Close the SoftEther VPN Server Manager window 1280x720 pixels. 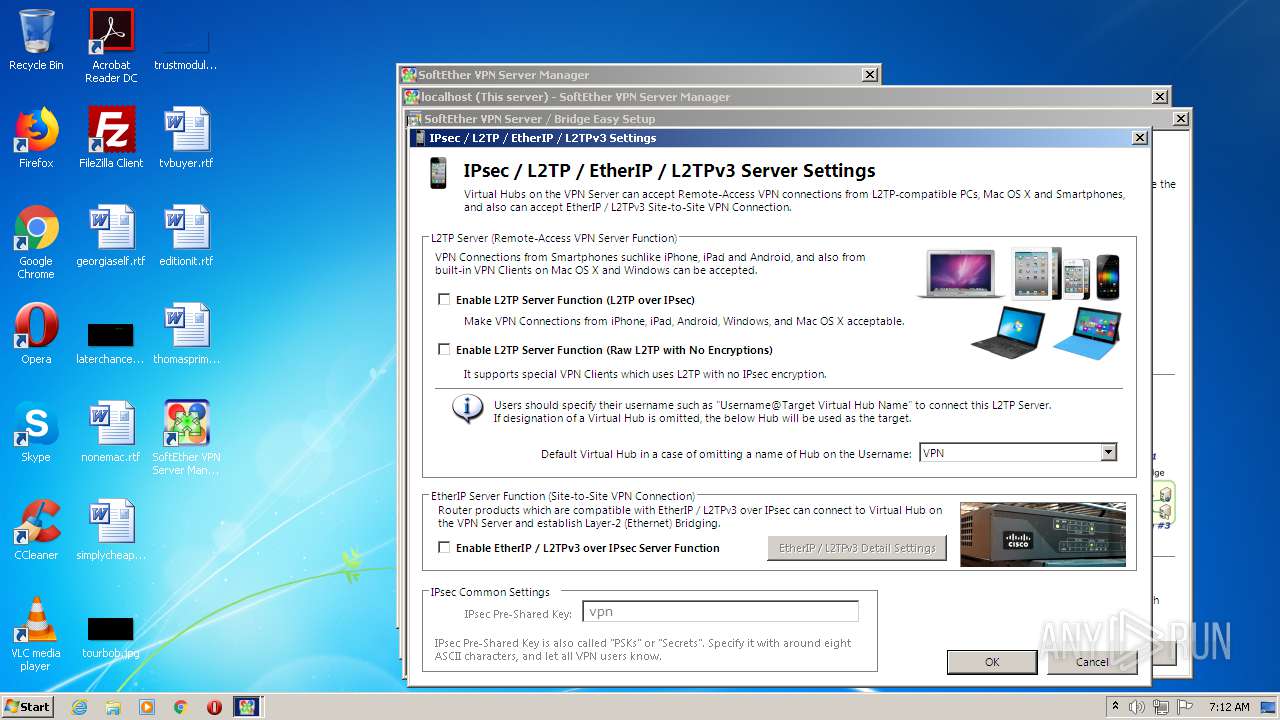pos(871,75)
